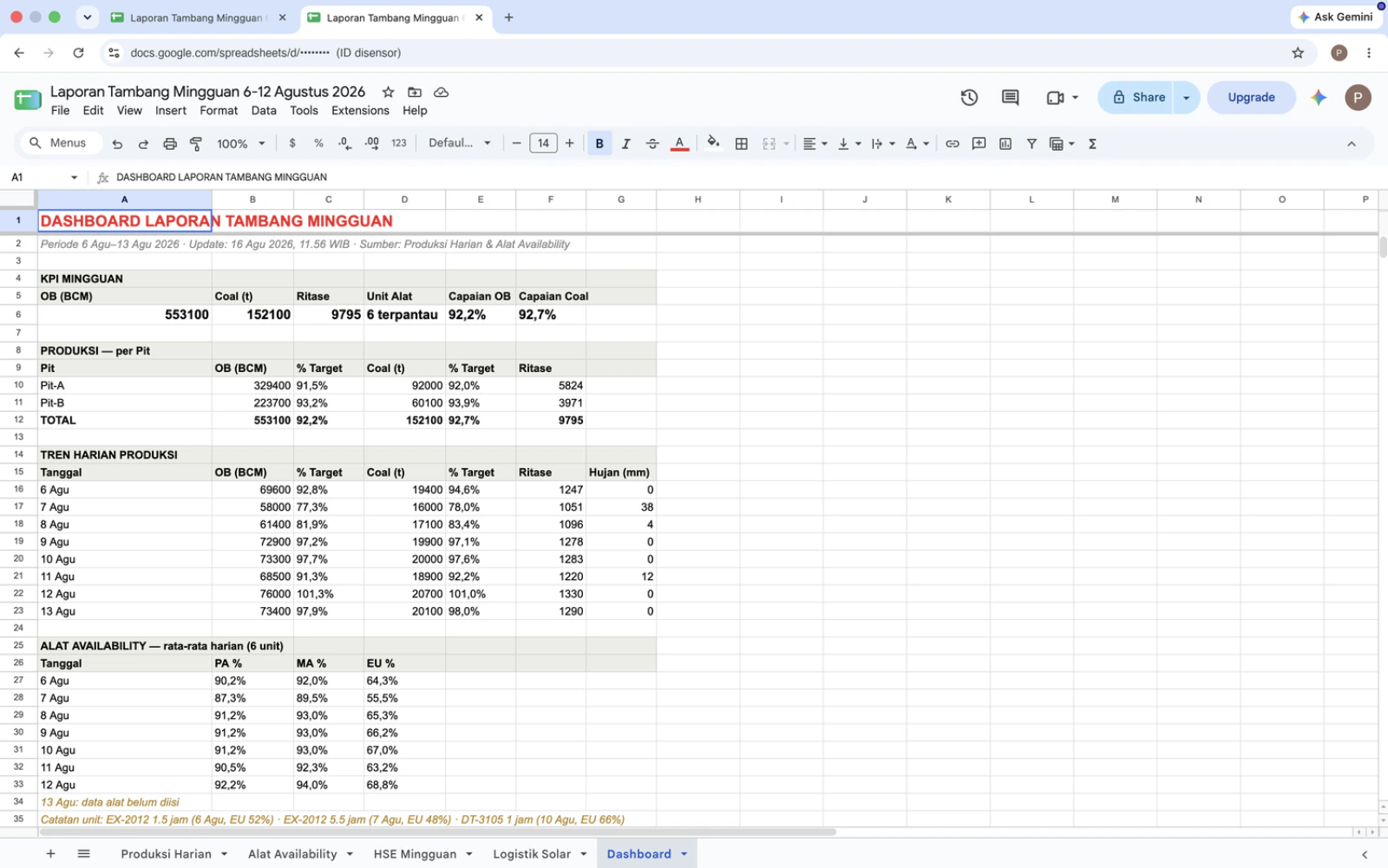
Task: Open the Extensions menu
Action: pos(360,110)
